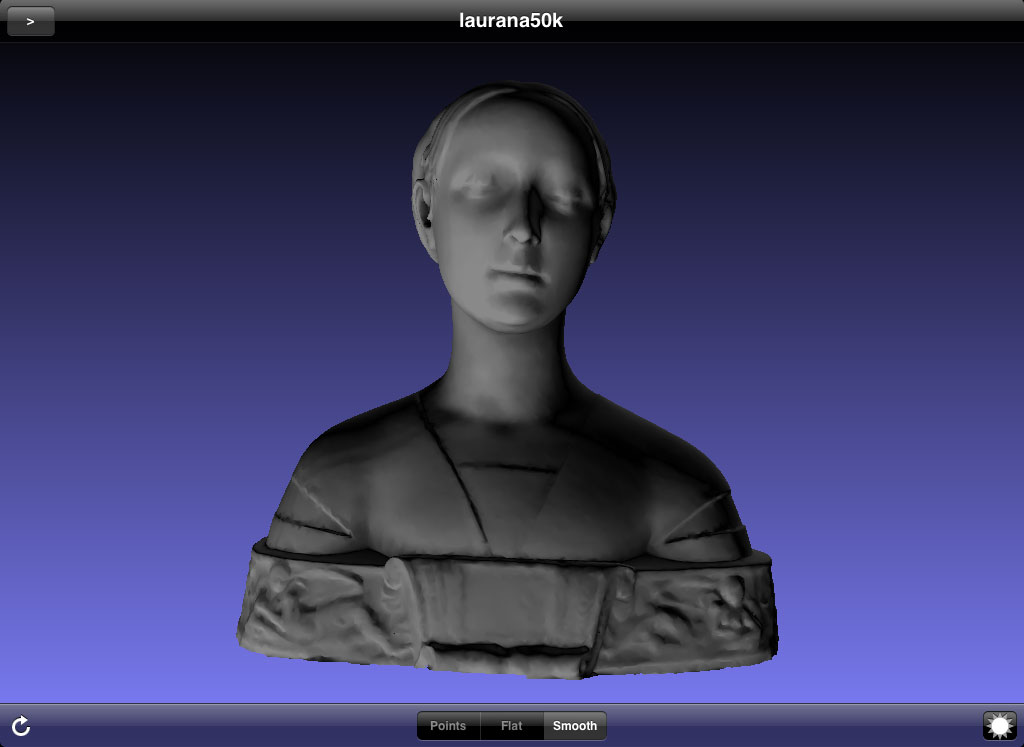Image resolution: width=1024 pixels, height=747 pixels.
Task: Click the 3D bust model in the viewport
Action: 507,381
